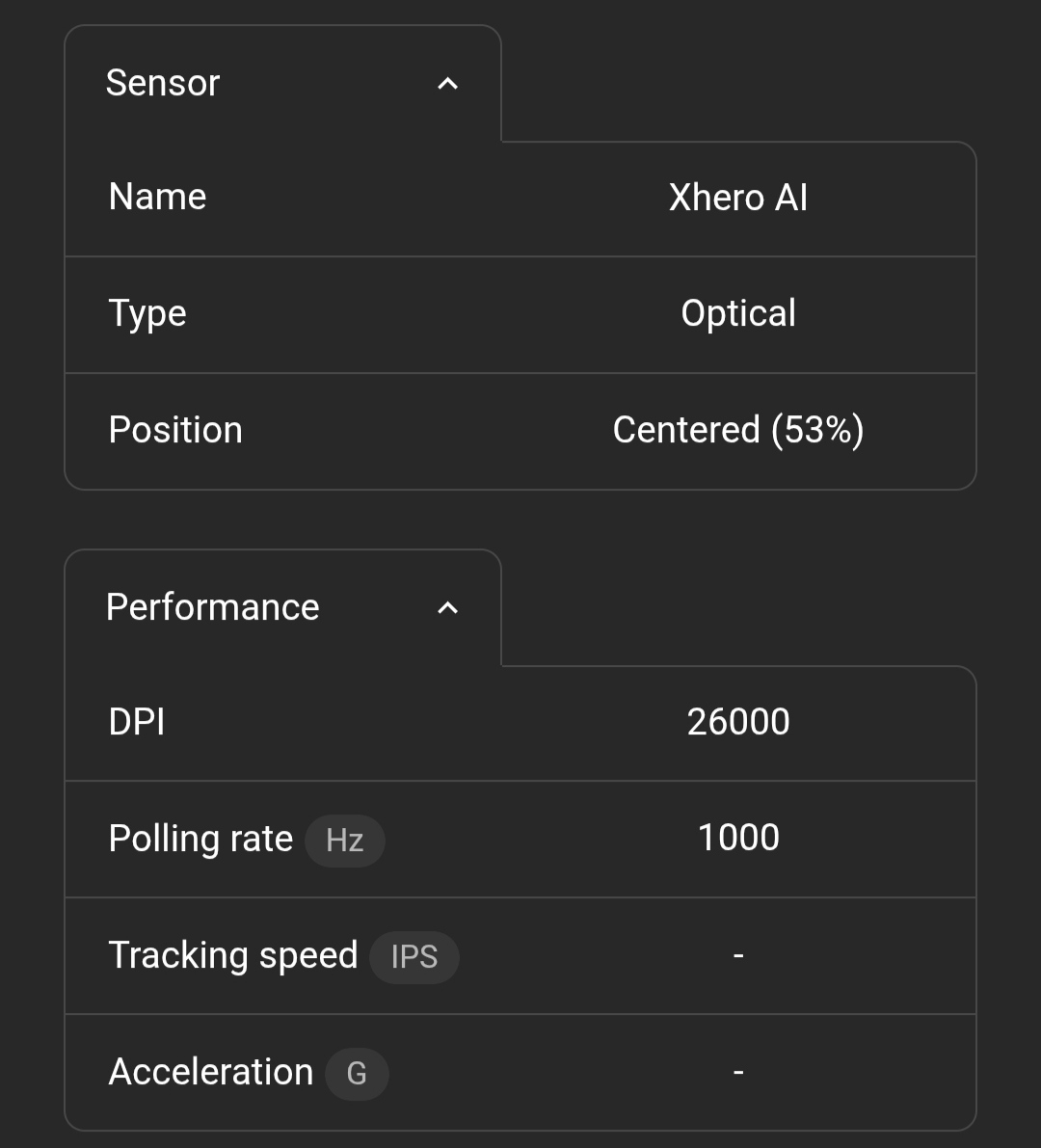Image resolution: width=1041 pixels, height=1148 pixels.
Task: Click the Tracking speed dash value
Action: tap(738, 956)
